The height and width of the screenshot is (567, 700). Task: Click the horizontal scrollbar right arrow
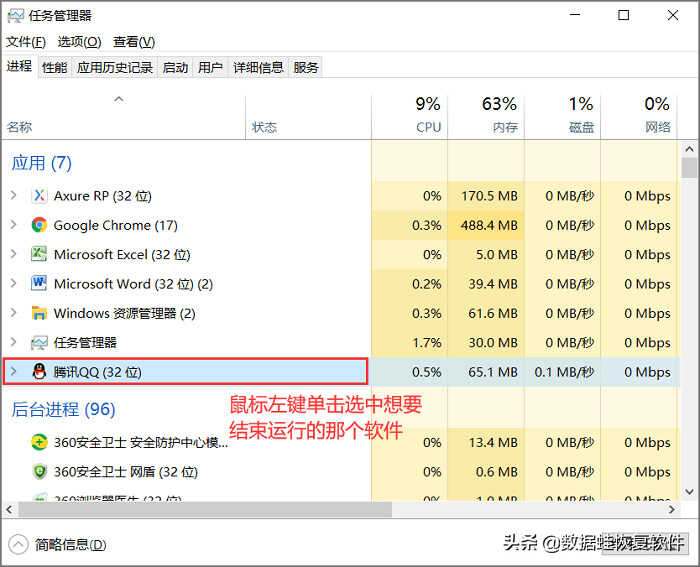(x=672, y=509)
